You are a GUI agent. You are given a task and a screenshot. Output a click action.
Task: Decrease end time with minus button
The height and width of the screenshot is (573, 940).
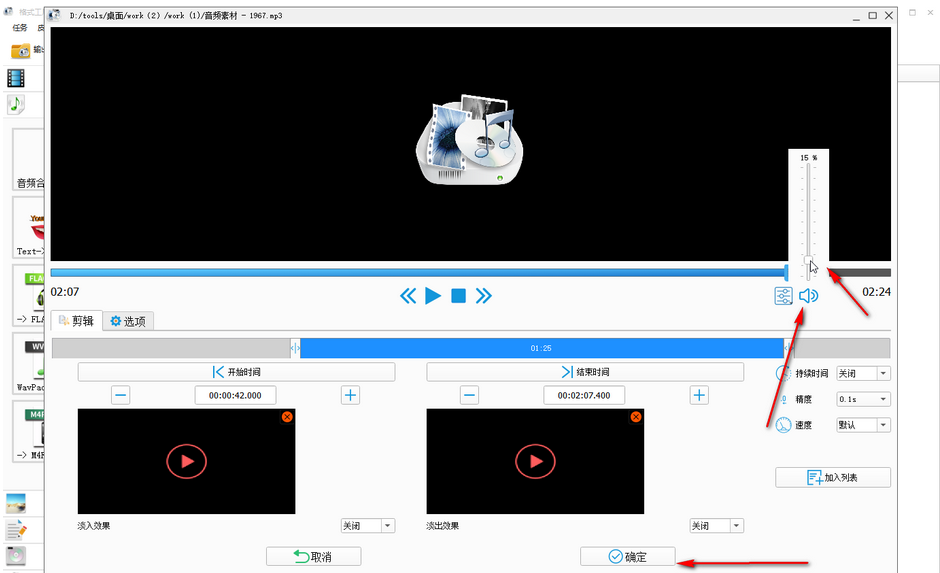tap(469, 395)
